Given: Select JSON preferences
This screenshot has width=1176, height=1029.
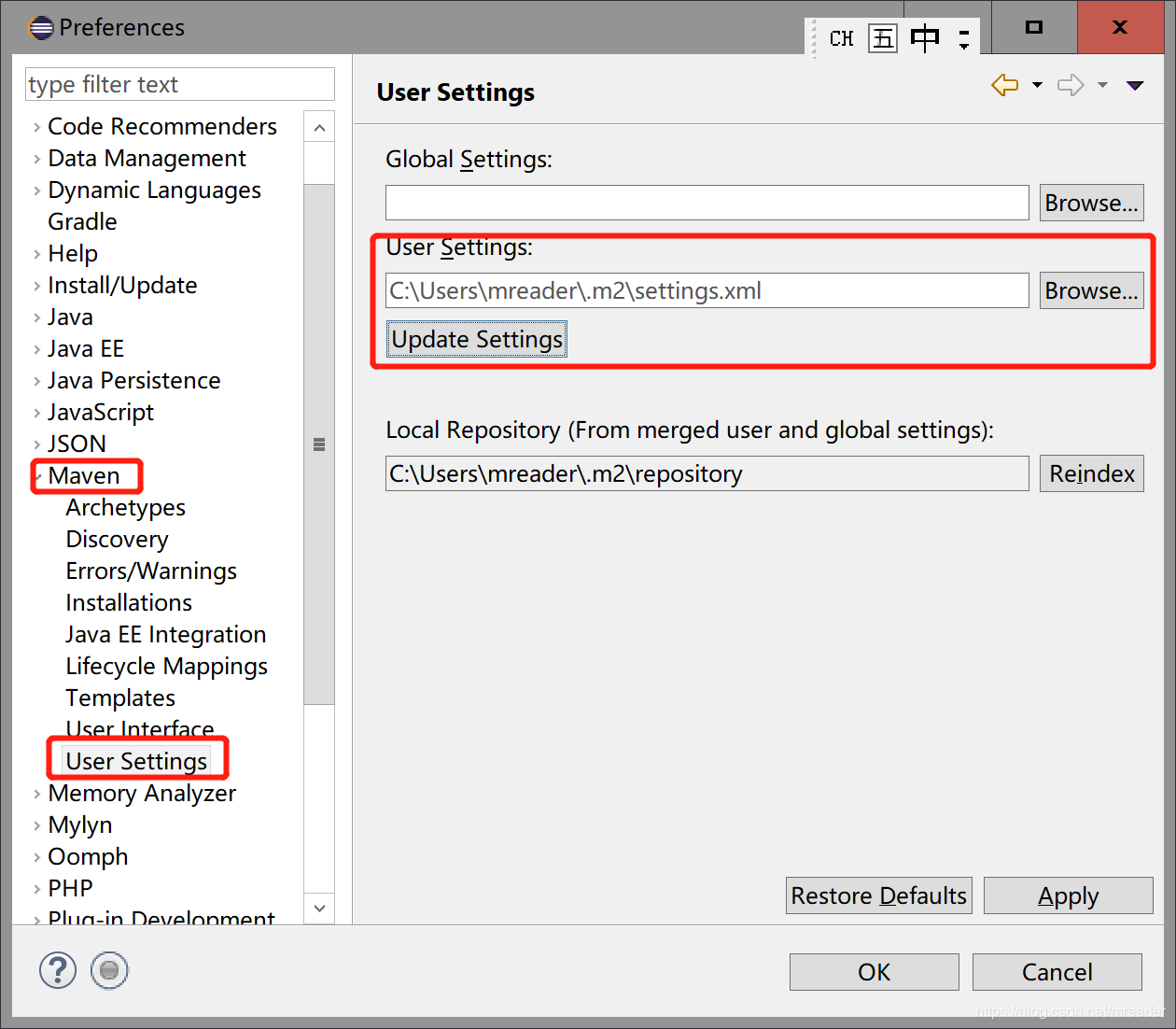Looking at the screenshot, I should pyautogui.click(x=77, y=444).
